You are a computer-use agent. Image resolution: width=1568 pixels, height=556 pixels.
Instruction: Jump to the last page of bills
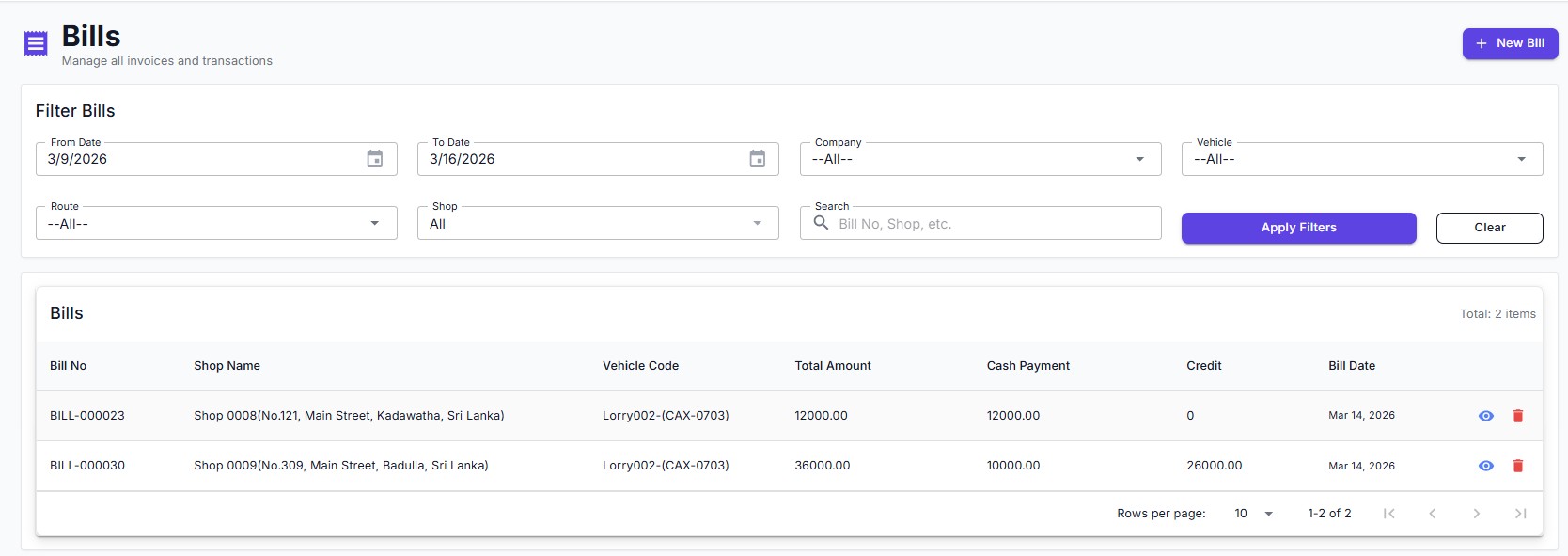(x=1520, y=514)
